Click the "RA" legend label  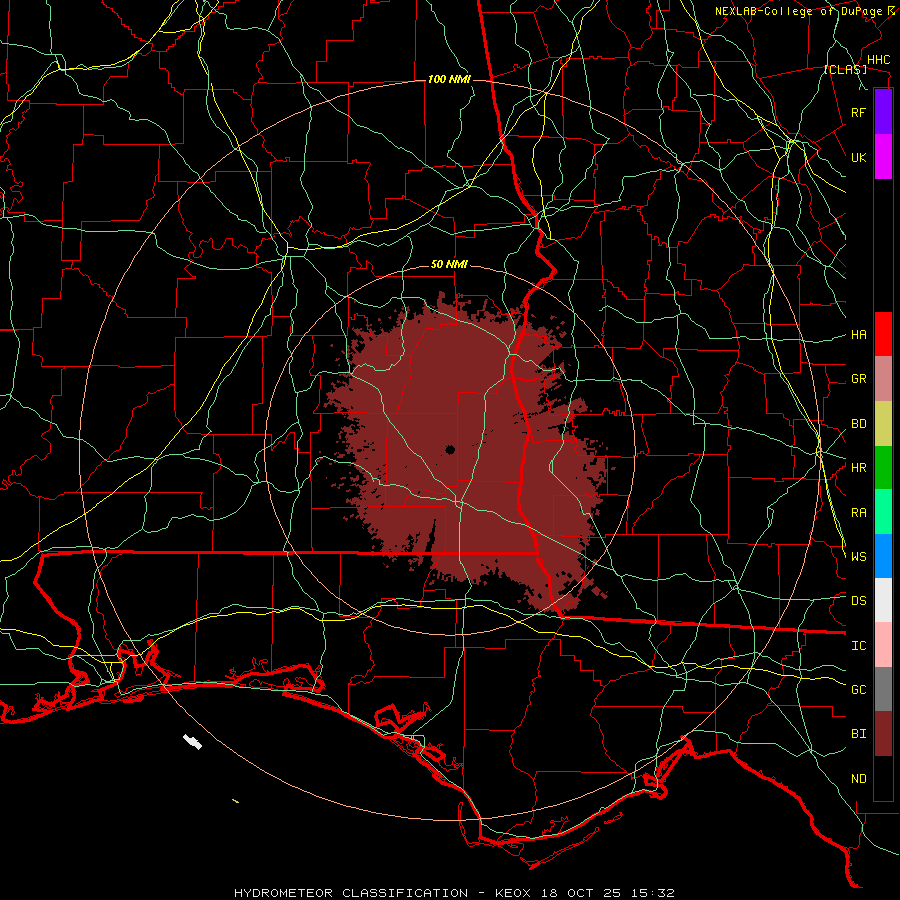859,513
